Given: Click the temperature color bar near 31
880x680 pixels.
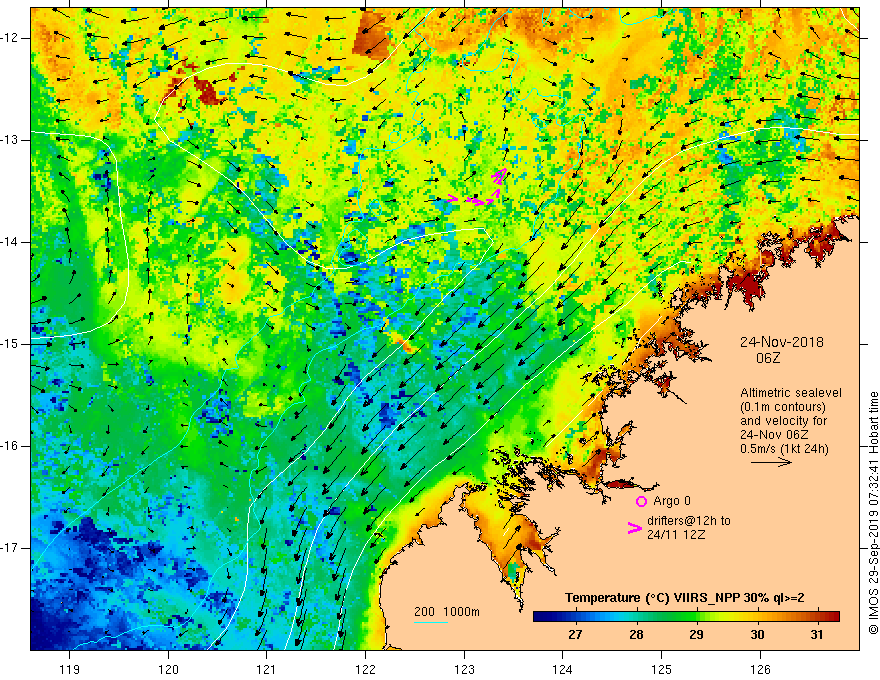Looking at the screenshot, I should (x=817, y=617).
